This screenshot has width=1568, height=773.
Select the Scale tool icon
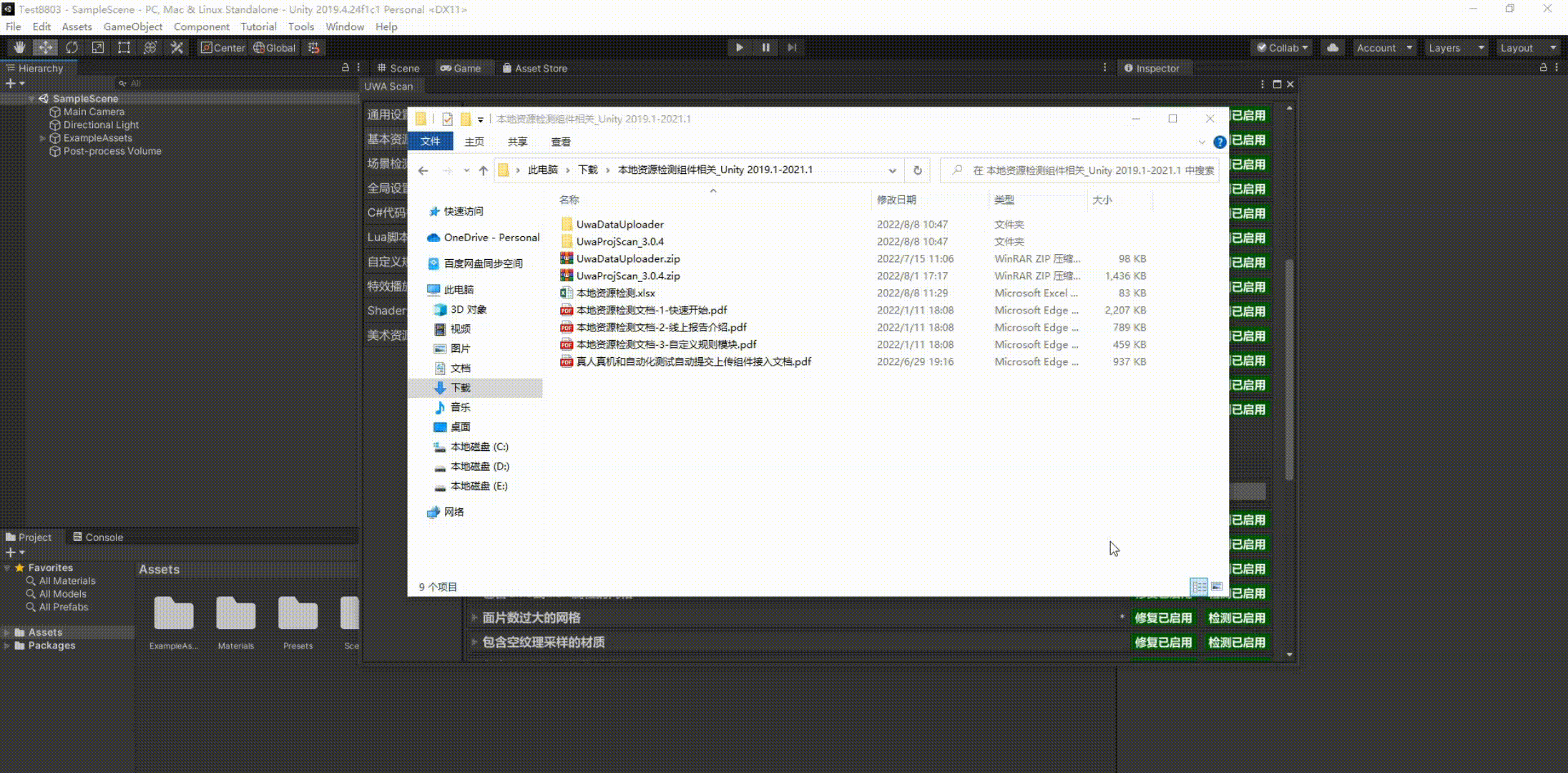pyautogui.click(x=98, y=47)
